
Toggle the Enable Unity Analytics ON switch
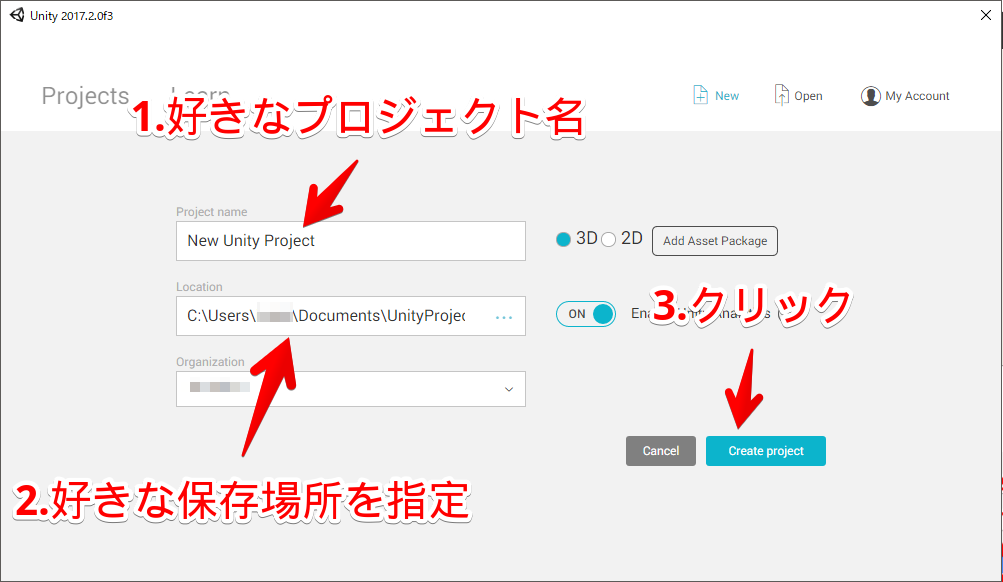tap(586, 314)
